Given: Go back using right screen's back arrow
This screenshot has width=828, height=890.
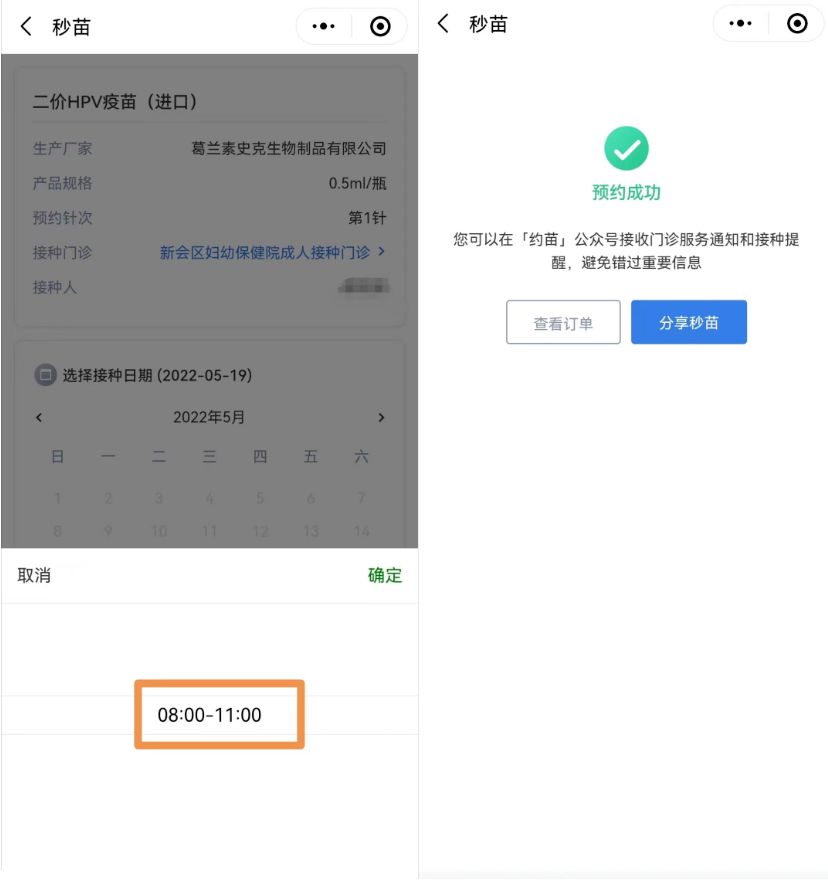Looking at the screenshot, I should [x=443, y=24].
